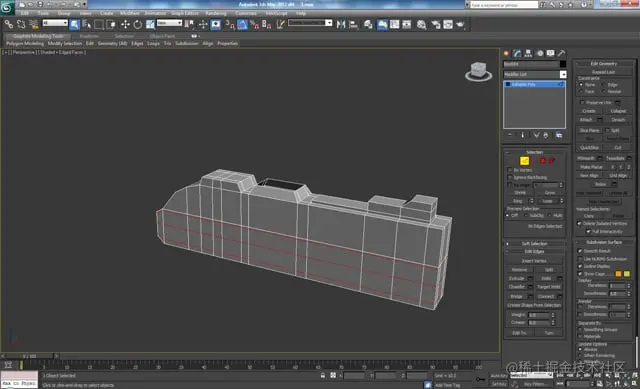The image size is (640, 389).
Task: Click Pin Stack icon under modifier stack
Action: coord(510,135)
